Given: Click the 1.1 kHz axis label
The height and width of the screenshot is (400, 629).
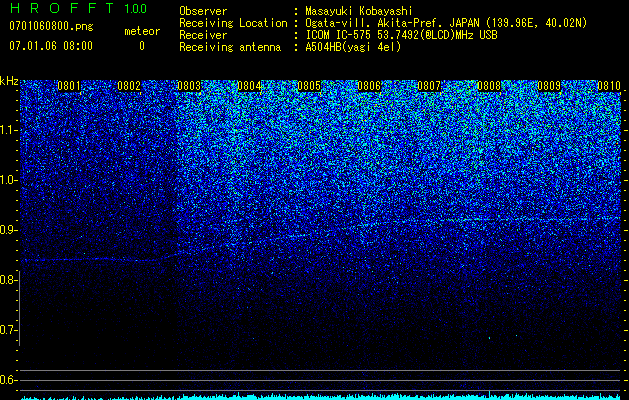Looking at the screenshot, I should tap(8, 130).
